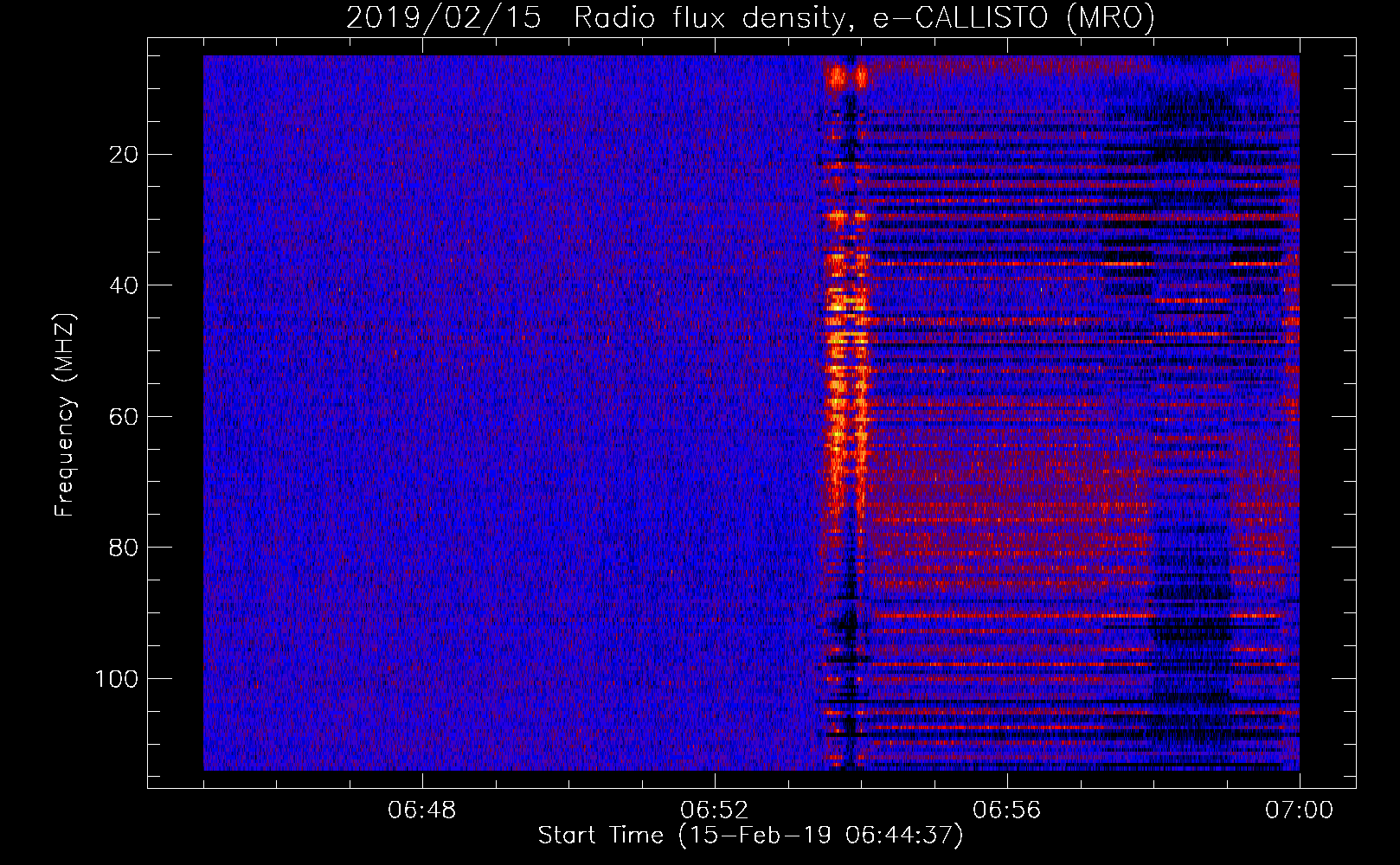Click the '06:56' time tick label
Viewport: 1400px width, 865px height.
point(1007,811)
